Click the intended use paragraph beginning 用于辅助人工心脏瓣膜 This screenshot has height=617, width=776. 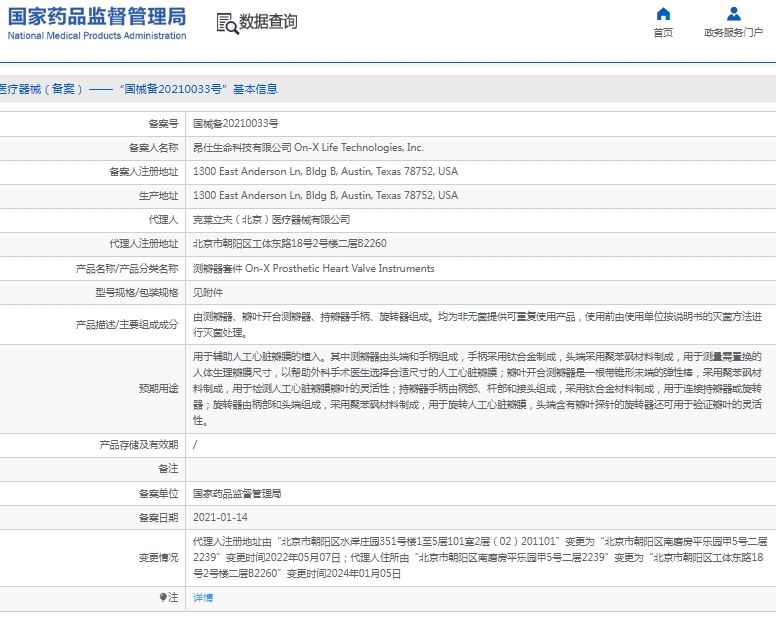477,388
